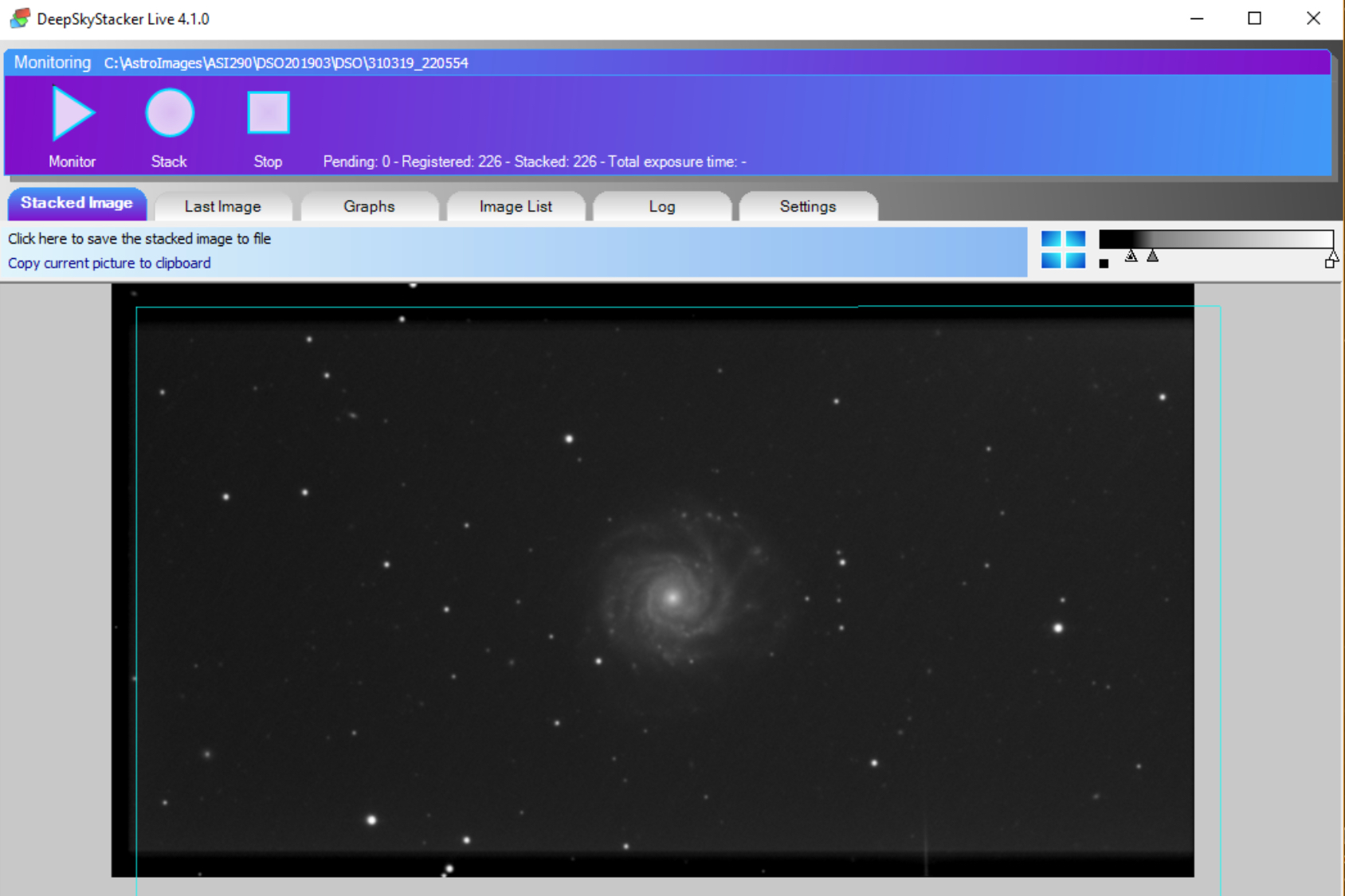View the Log tab
The image size is (1345, 896).
[x=661, y=206]
